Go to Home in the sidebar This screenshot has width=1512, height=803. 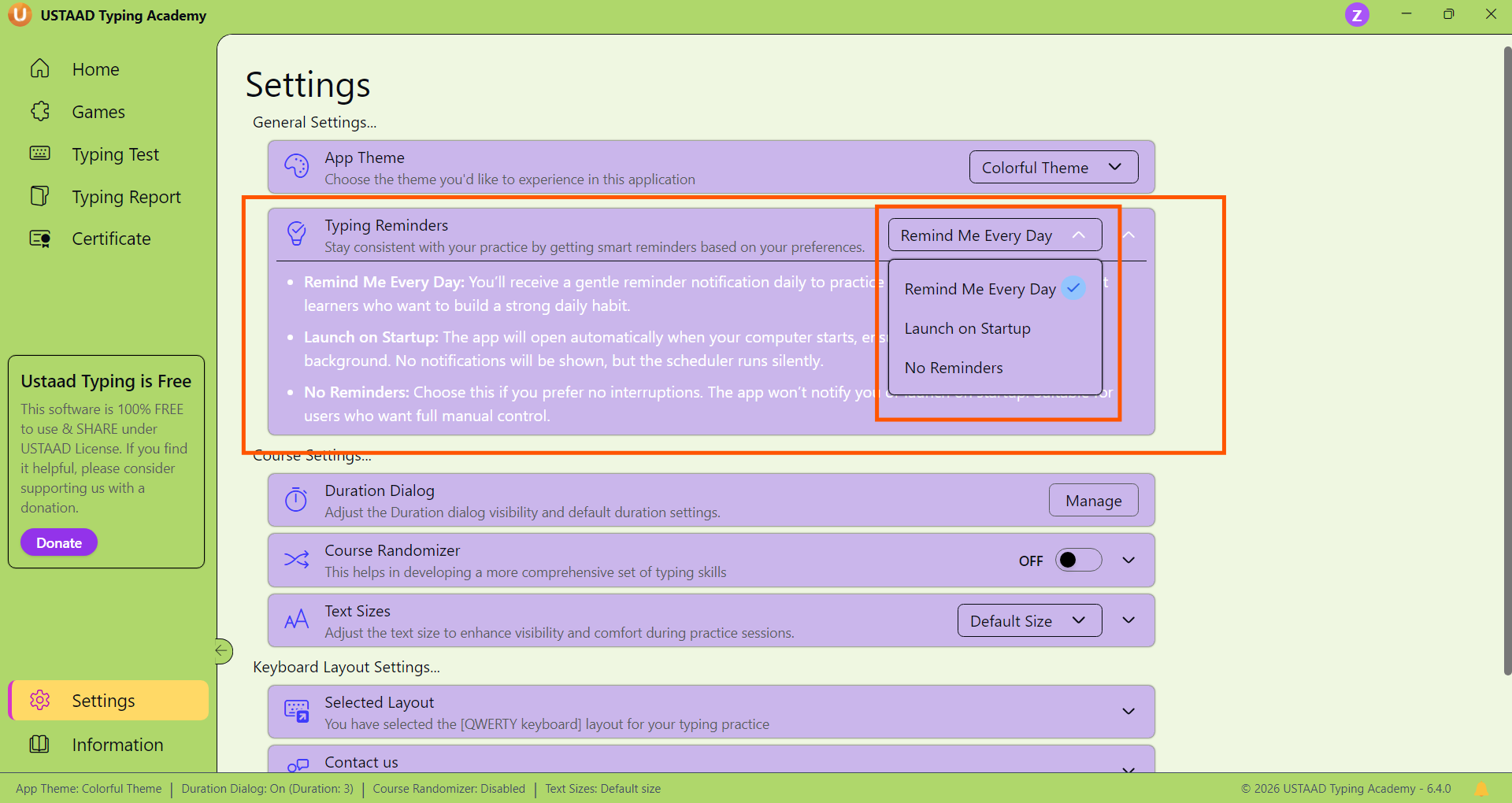click(x=95, y=69)
